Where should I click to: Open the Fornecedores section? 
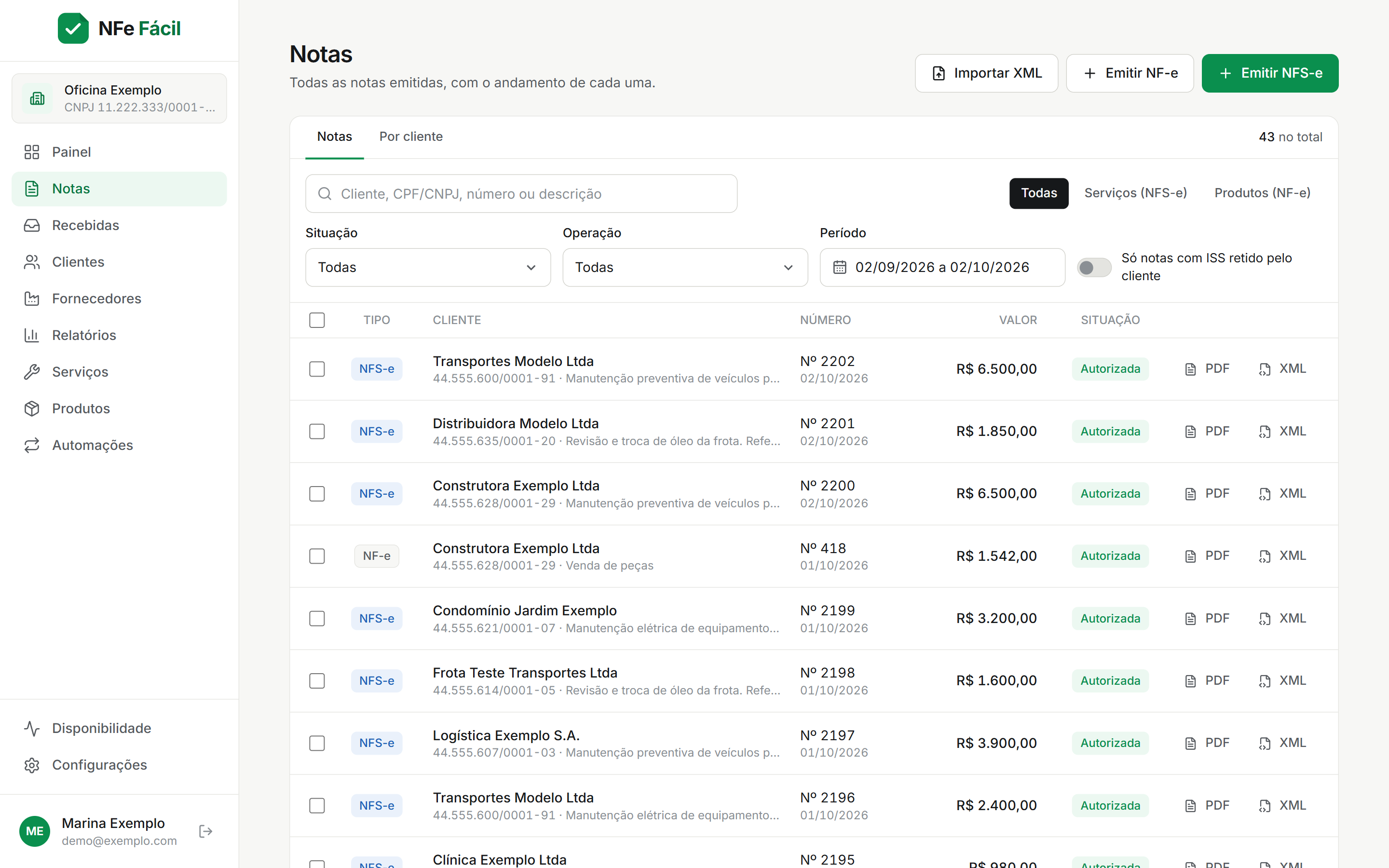click(x=119, y=298)
